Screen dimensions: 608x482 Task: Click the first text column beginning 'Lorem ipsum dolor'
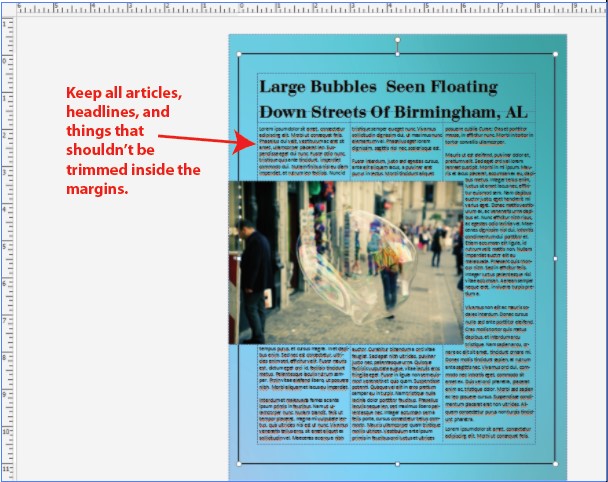pyautogui.click(x=304, y=150)
